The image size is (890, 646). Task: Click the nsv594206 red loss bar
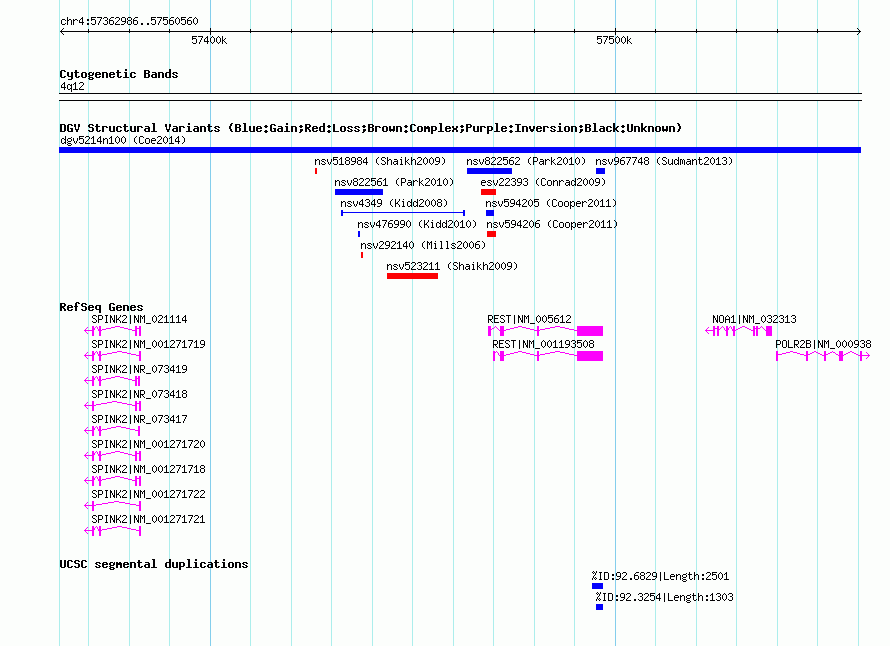click(492, 234)
